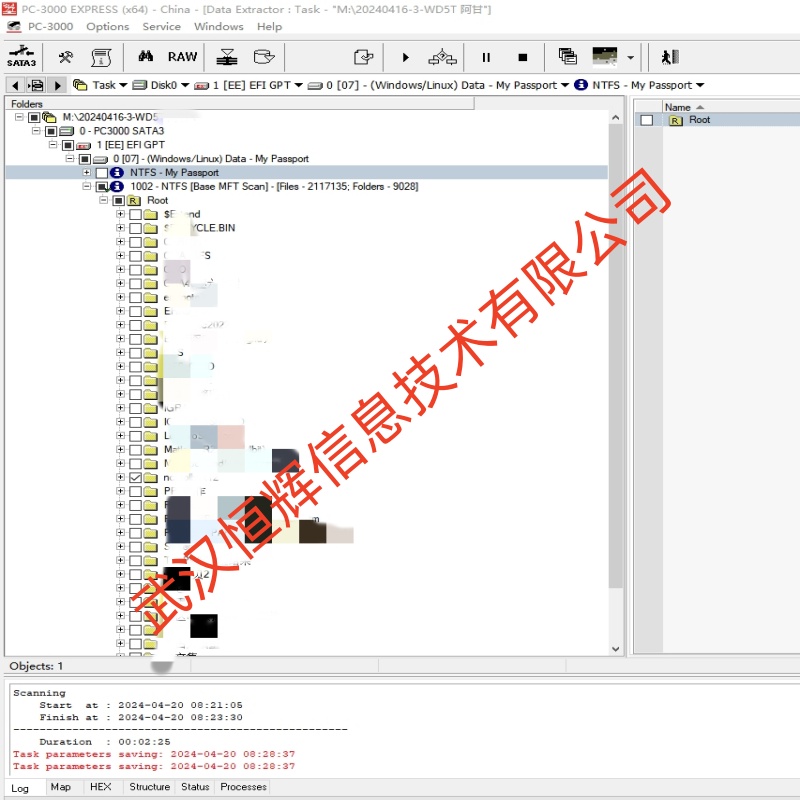Viewport: 800px width, 800px height.
Task: Collapse the 1002 - NTFS Base MFT Scan node
Action: click(87, 186)
